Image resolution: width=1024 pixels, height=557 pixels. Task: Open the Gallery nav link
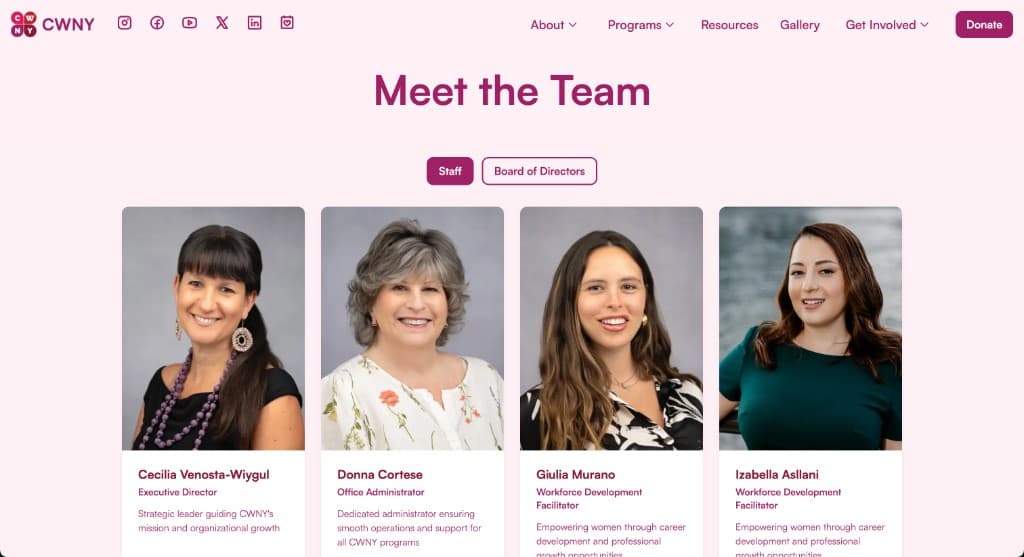pos(799,25)
